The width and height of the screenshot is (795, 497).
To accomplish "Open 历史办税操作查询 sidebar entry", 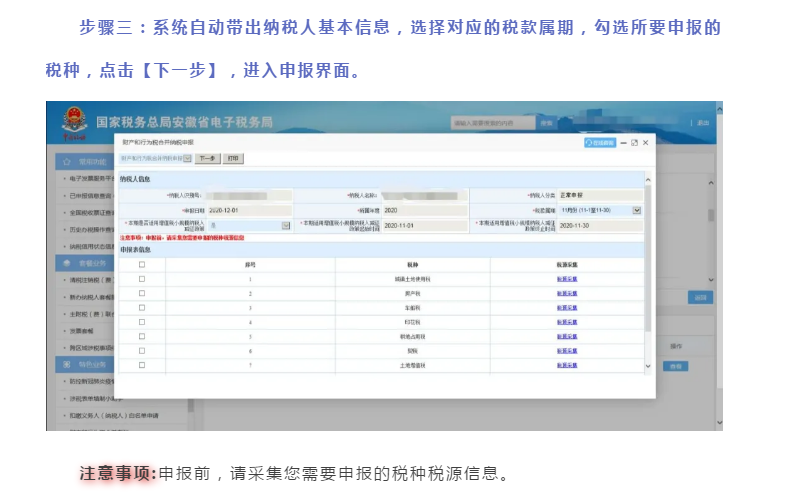I will [90, 230].
